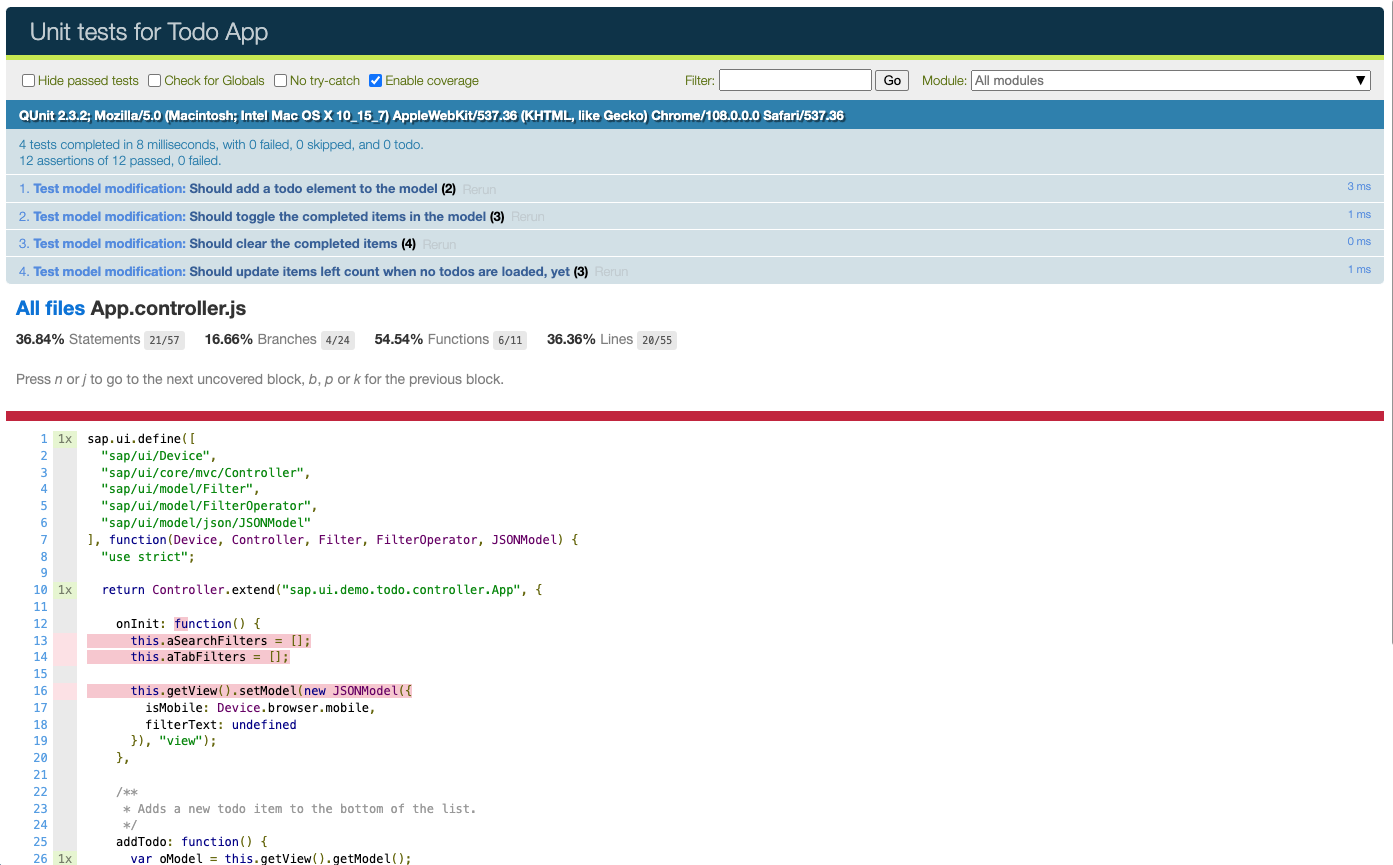Image resolution: width=1393 pixels, height=865 pixels.
Task: Click the 'Press n or j' keyboard hint text
Action: (260, 380)
